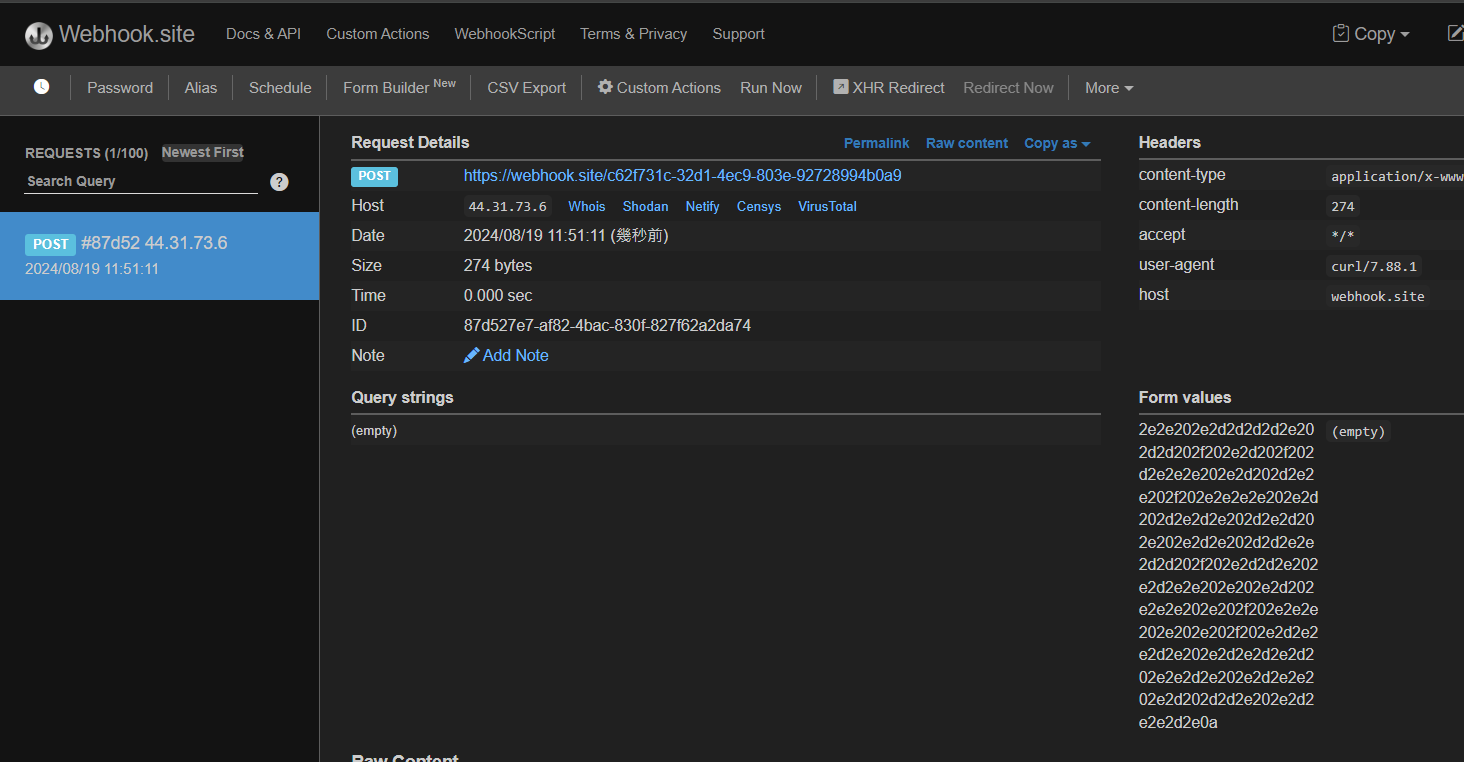Open the Permalink link
Image resolution: width=1464 pixels, height=762 pixels.
click(x=877, y=143)
